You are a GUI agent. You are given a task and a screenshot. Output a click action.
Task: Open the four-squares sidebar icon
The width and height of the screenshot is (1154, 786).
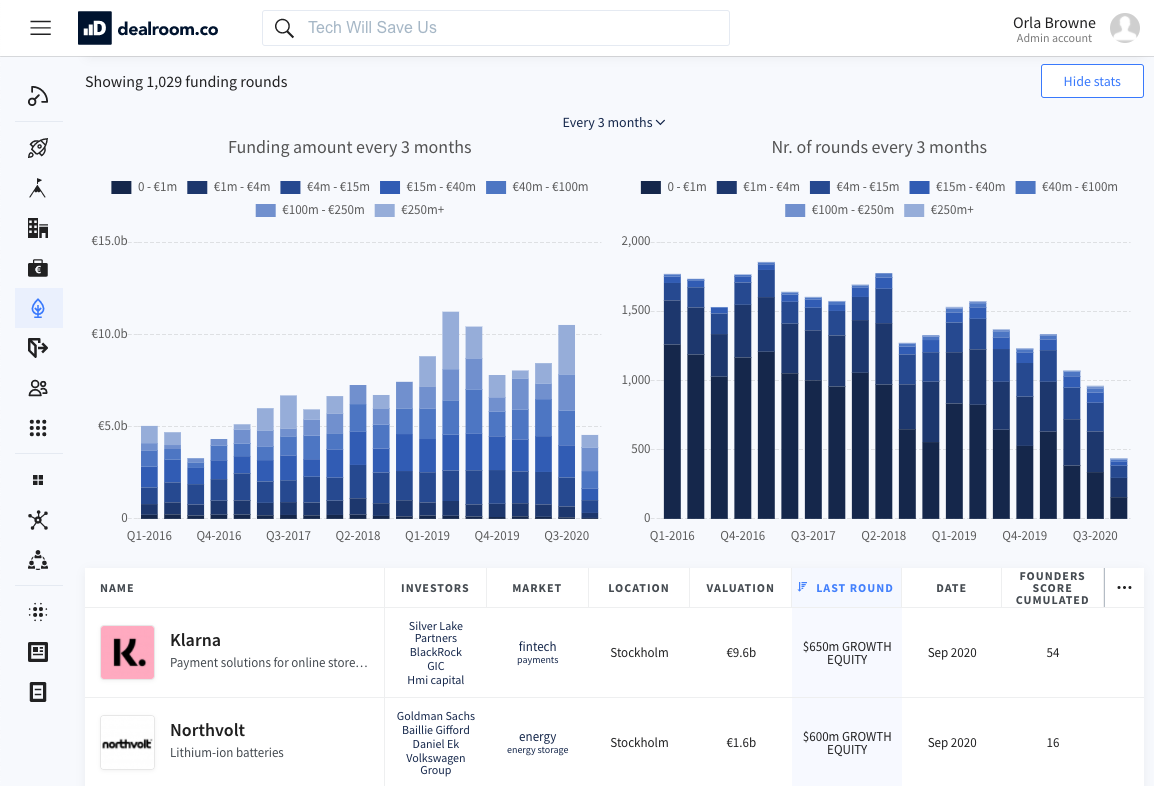point(38,481)
